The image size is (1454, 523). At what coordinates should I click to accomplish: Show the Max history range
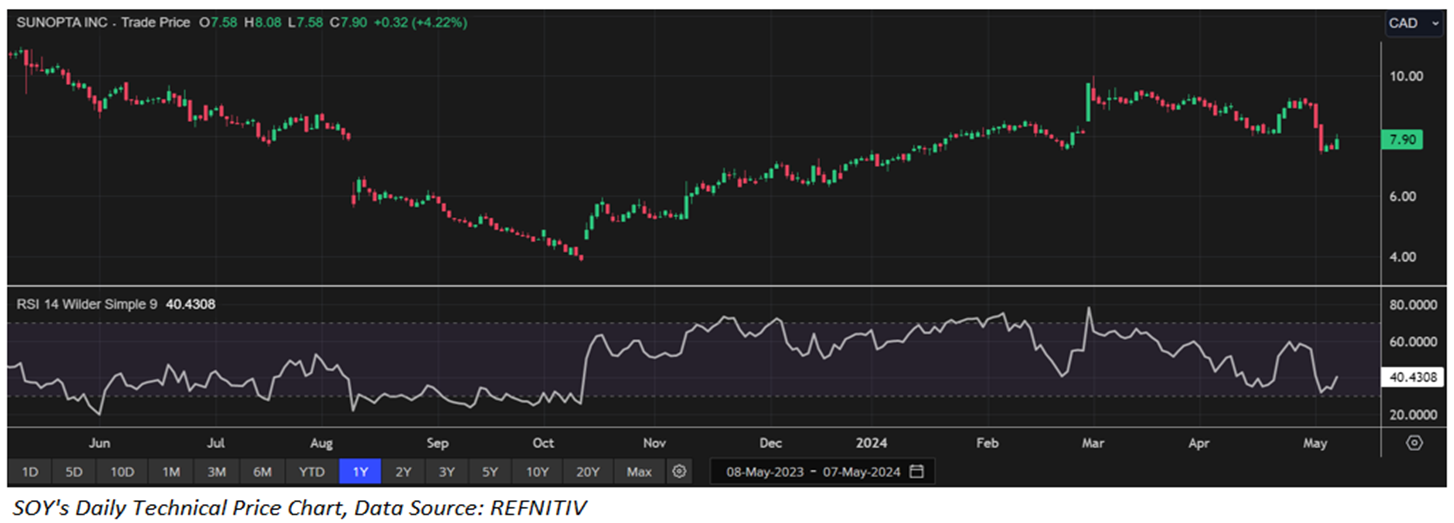tap(638, 471)
